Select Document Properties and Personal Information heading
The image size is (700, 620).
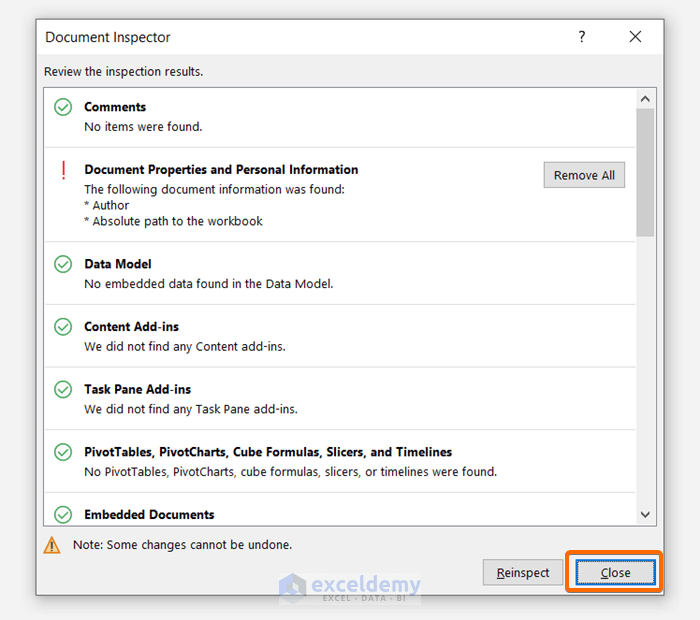[x=221, y=170]
